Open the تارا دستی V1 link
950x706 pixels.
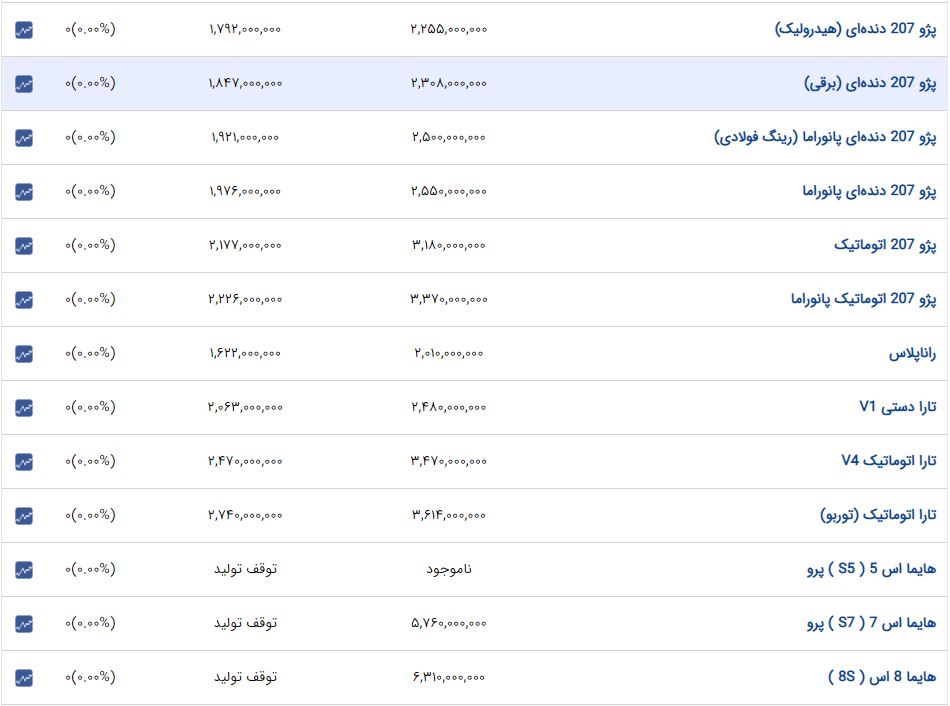coord(898,407)
